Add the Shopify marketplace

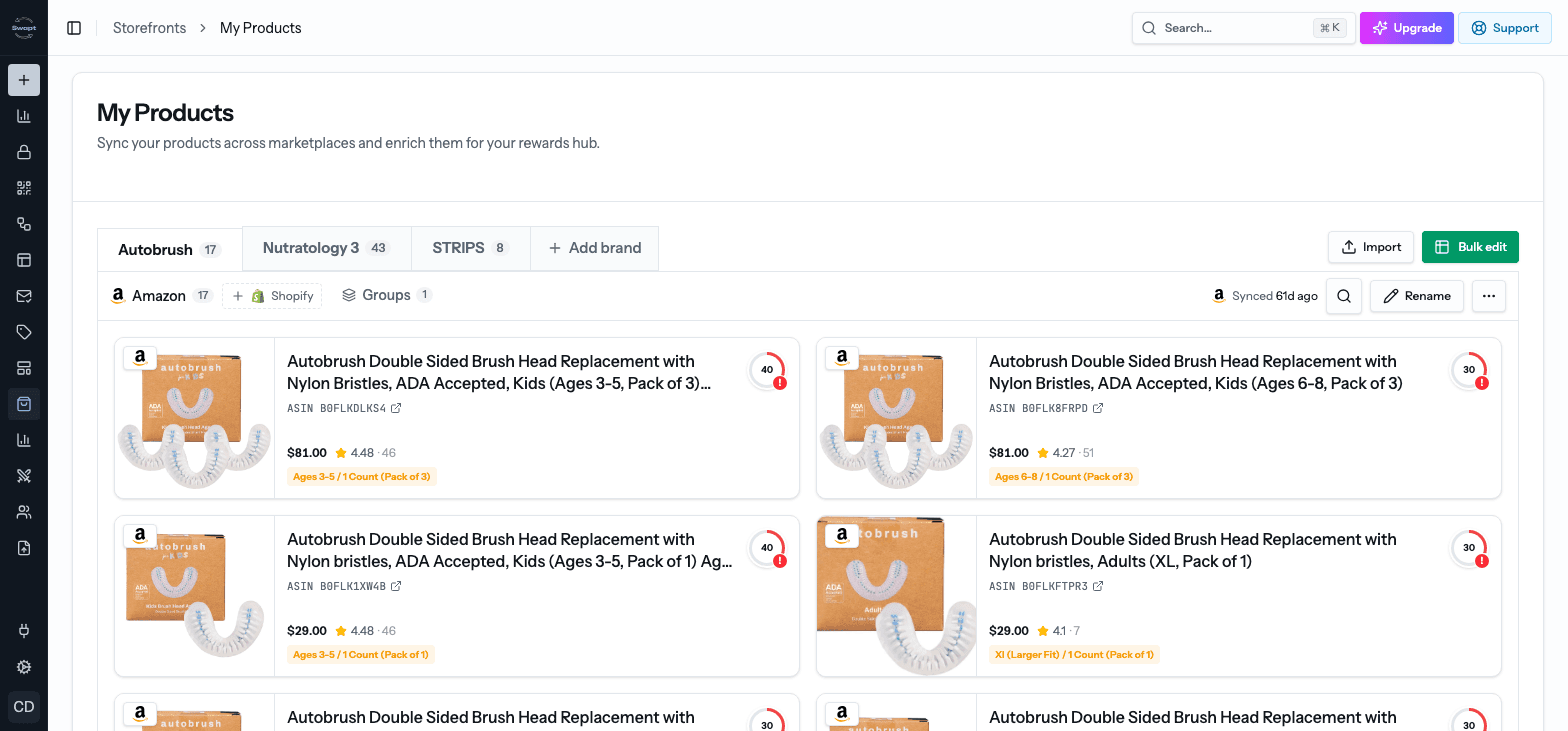tap(272, 296)
